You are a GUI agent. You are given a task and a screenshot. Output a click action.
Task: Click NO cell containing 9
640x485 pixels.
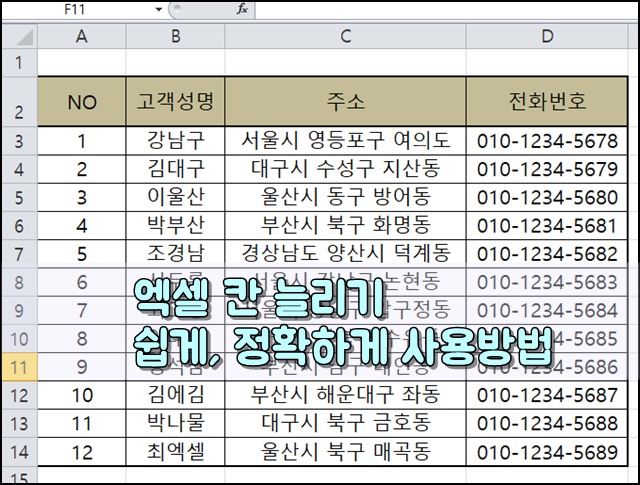point(82,367)
